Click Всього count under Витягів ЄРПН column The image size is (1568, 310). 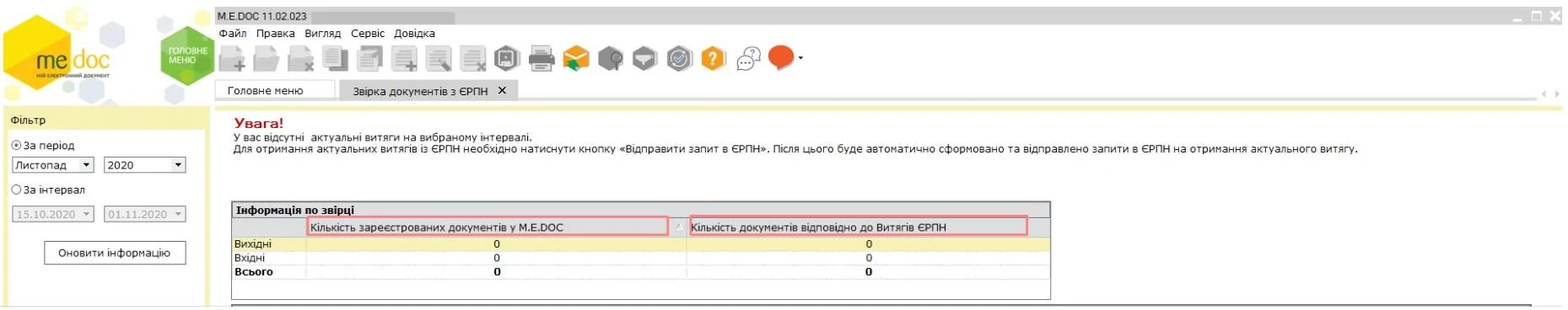869,272
